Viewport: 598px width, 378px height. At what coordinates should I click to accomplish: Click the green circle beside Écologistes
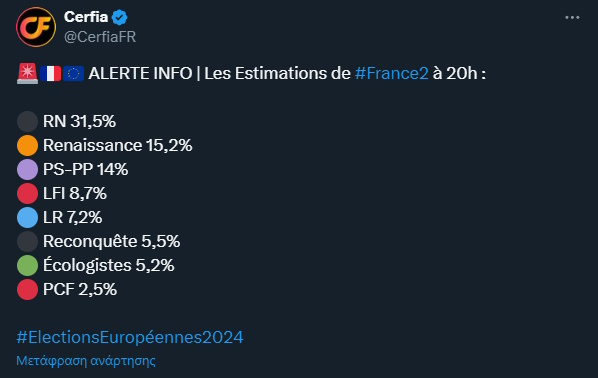pyautogui.click(x=27, y=265)
